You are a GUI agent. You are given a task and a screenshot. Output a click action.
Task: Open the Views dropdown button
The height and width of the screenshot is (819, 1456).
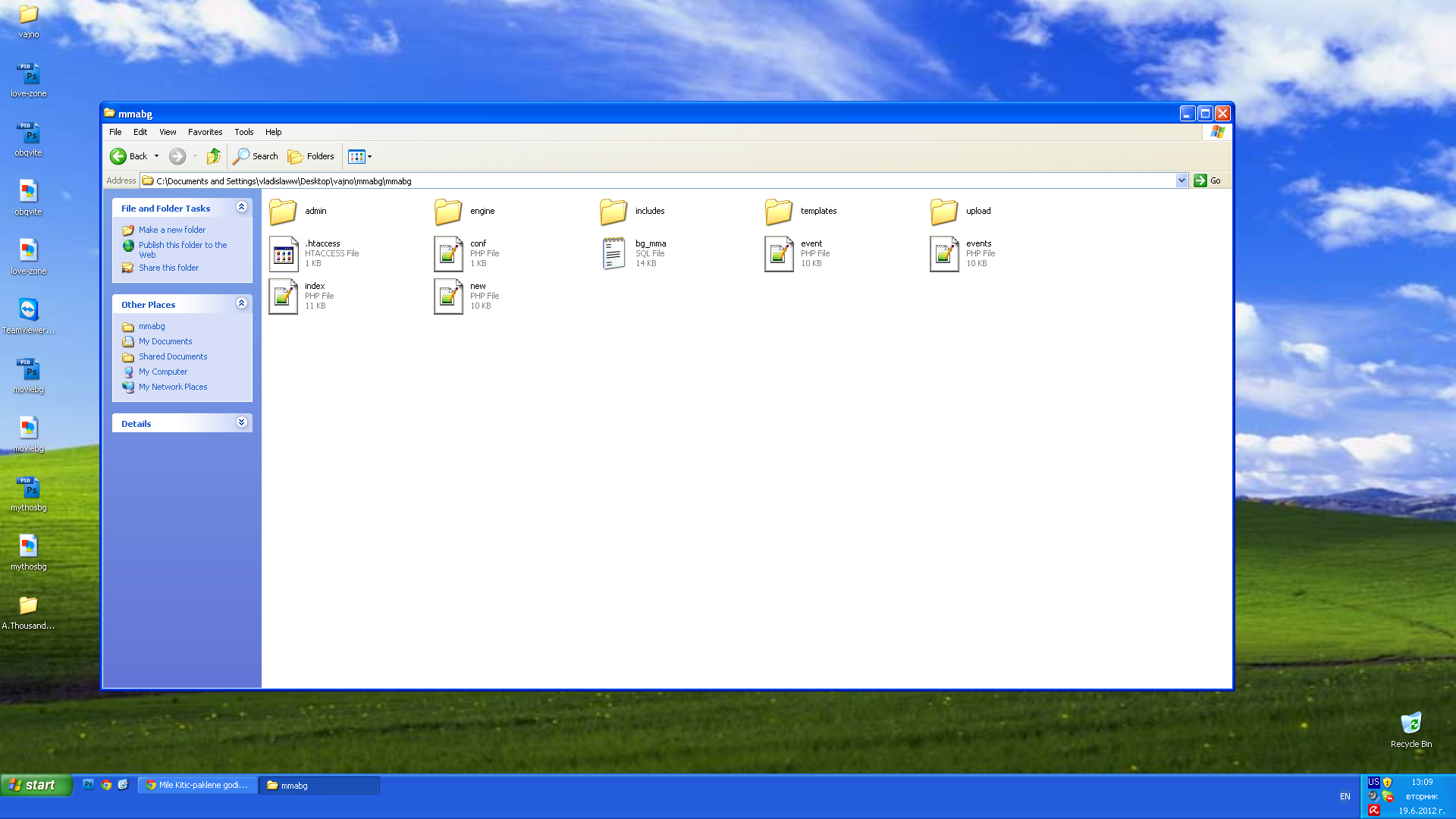coord(360,156)
